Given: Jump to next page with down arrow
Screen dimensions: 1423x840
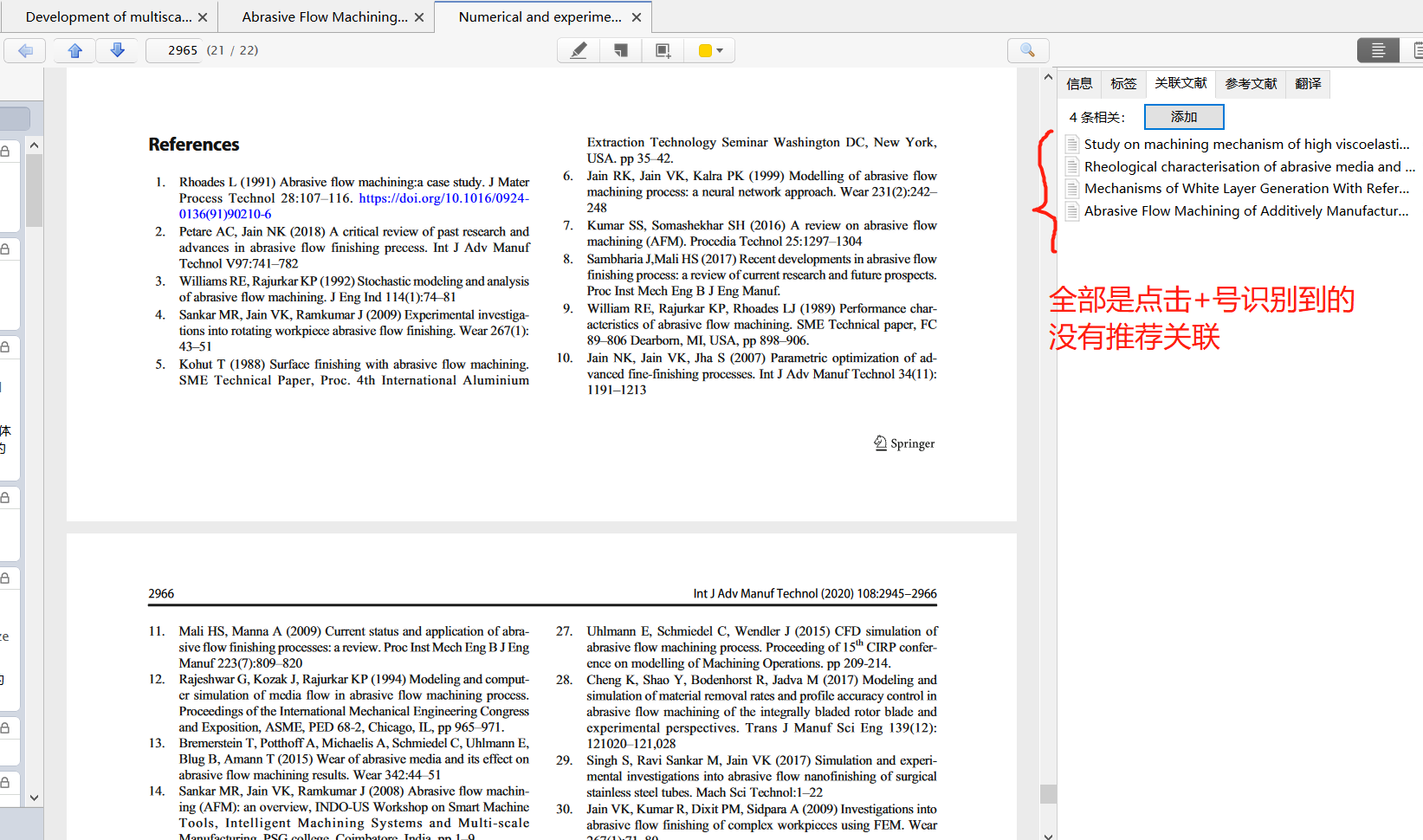Looking at the screenshot, I should point(118,50).
